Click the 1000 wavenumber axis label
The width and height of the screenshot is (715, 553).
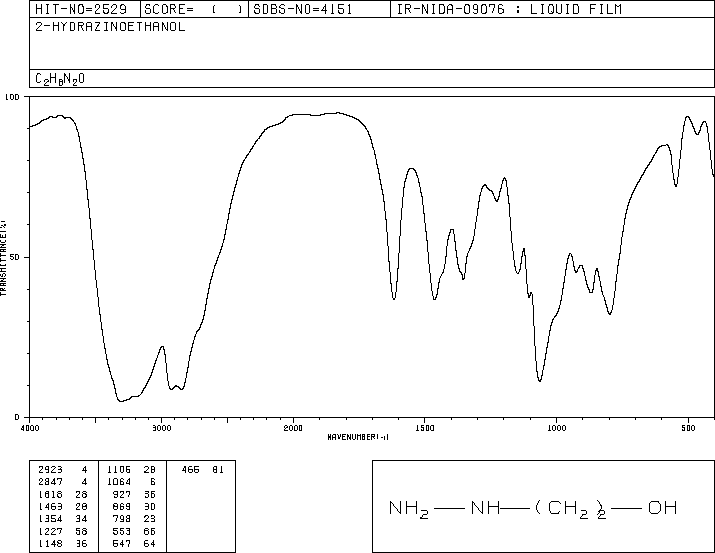(556, 428)
